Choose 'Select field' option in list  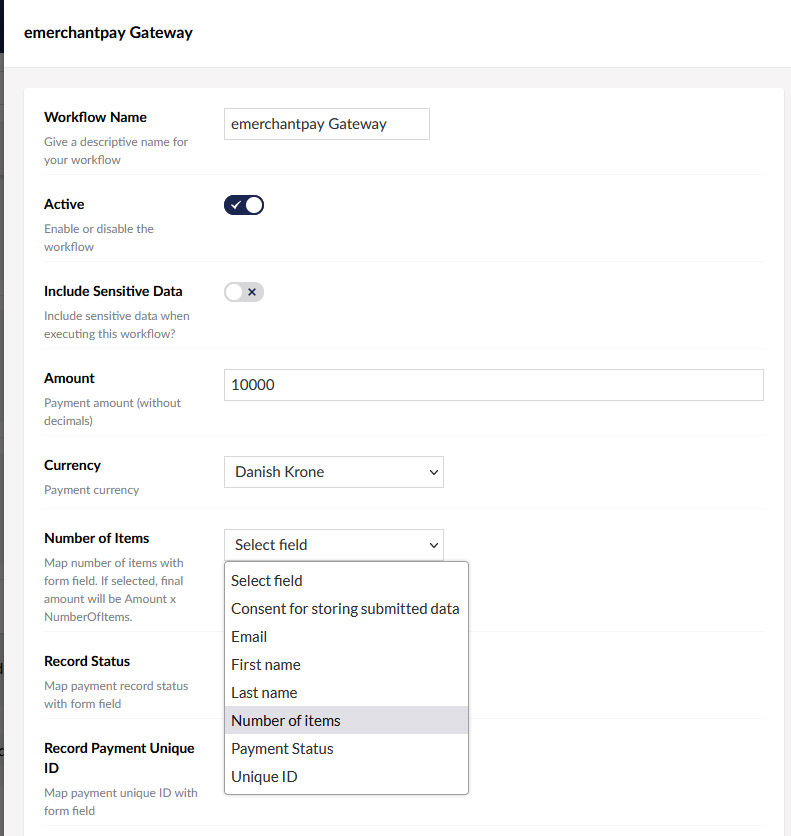pos(346,581)
